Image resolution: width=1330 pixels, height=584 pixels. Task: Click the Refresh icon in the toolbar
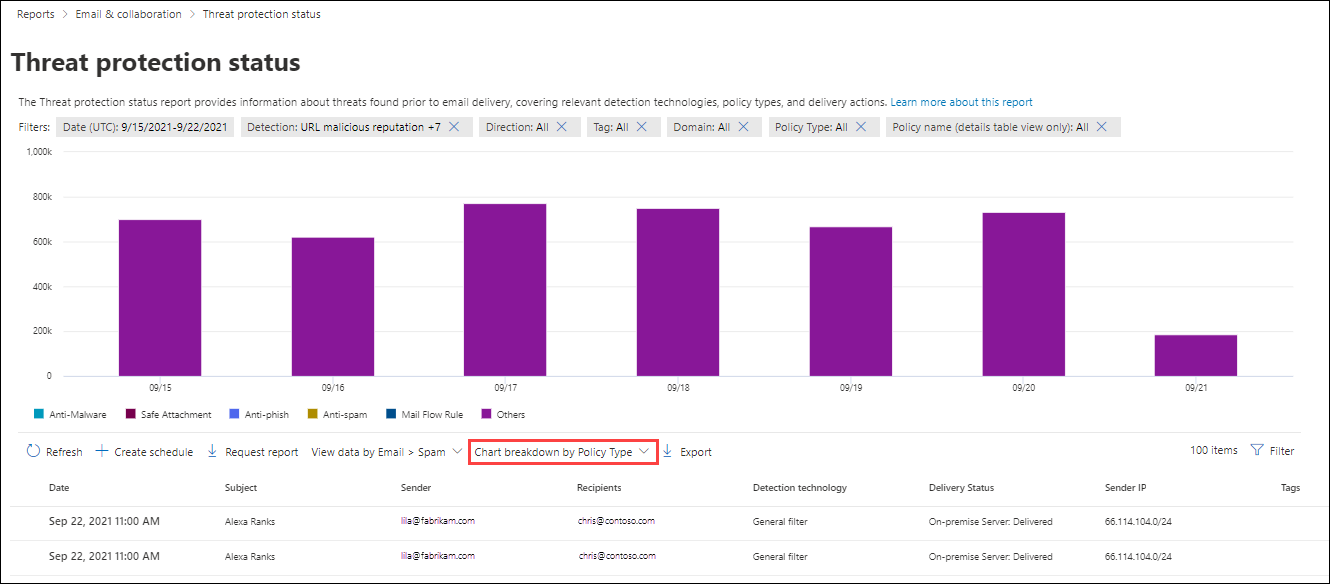click(x=33, y=452)
